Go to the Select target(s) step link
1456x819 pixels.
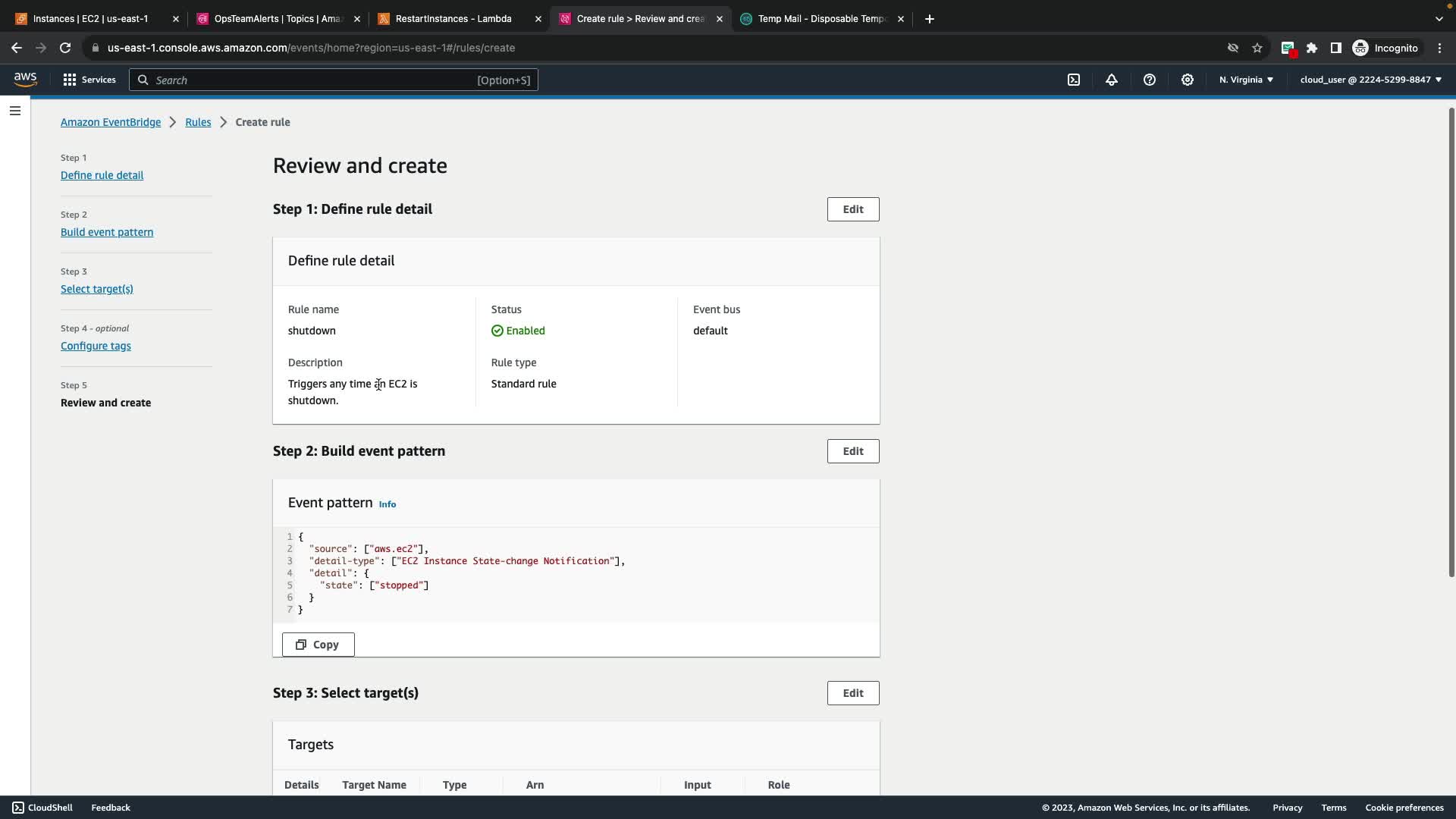click(97, 289)
